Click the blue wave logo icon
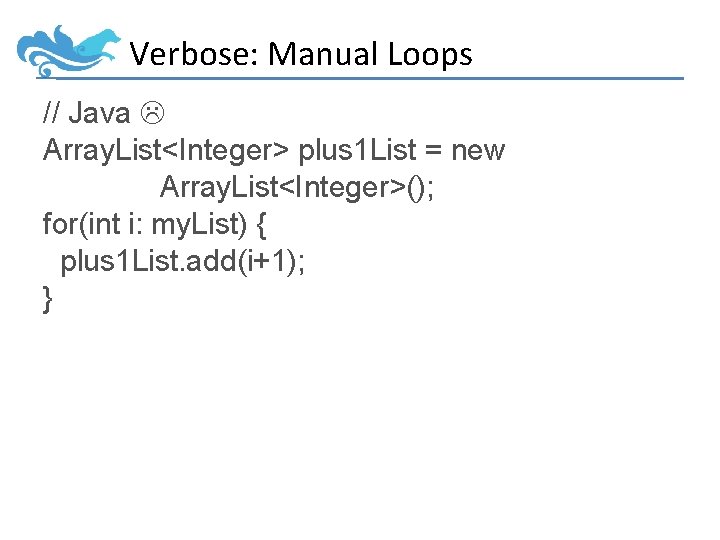Viewport: 720px width, 540px height. coord(67,50)
